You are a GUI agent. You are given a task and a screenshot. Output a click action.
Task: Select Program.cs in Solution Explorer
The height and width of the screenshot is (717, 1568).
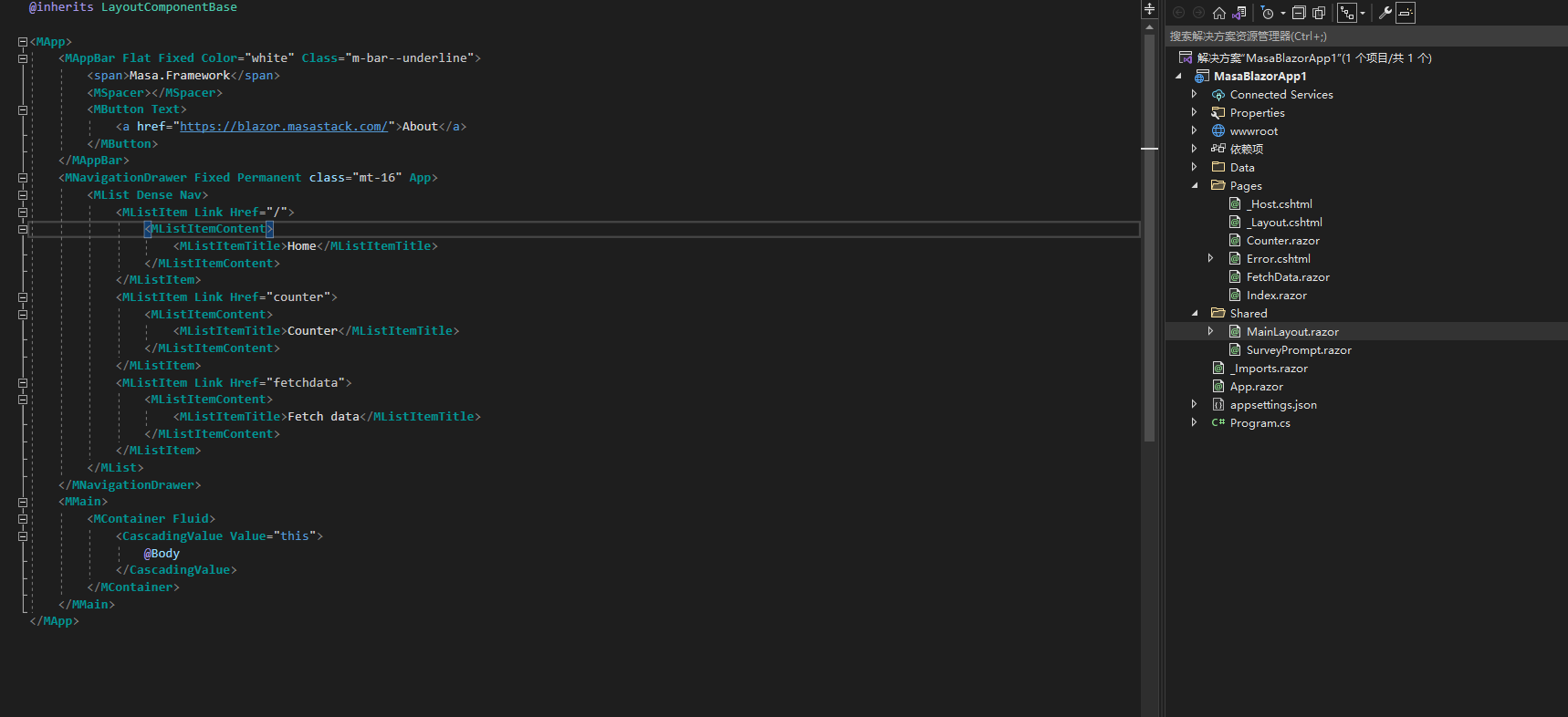[1260, 423]
